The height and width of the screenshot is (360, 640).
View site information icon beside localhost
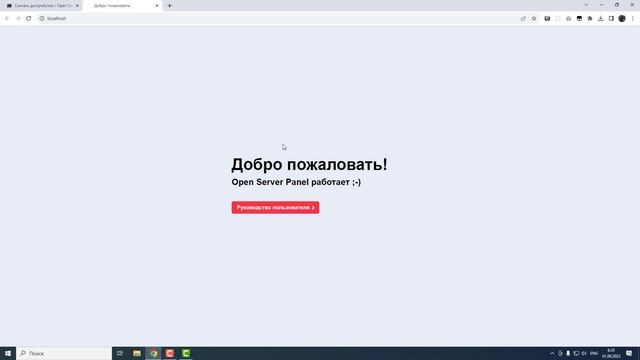click(42, 18)
